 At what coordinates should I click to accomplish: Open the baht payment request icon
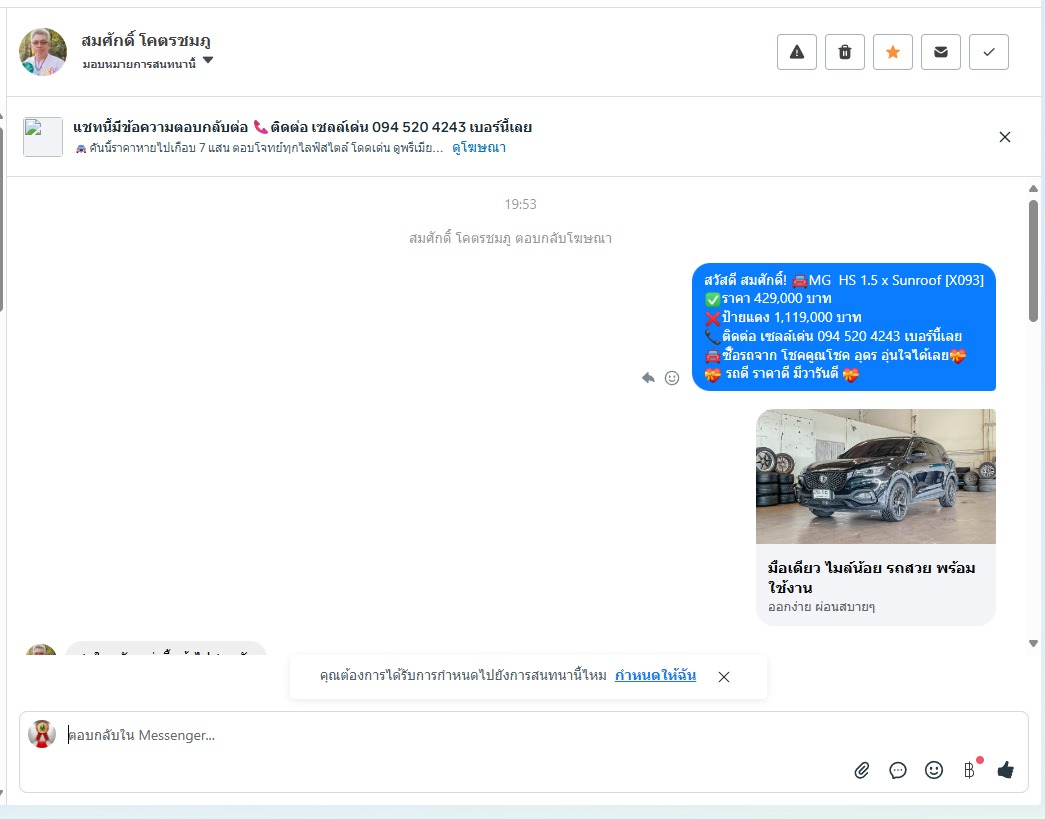pyautogui.click(x=970, y=770)
